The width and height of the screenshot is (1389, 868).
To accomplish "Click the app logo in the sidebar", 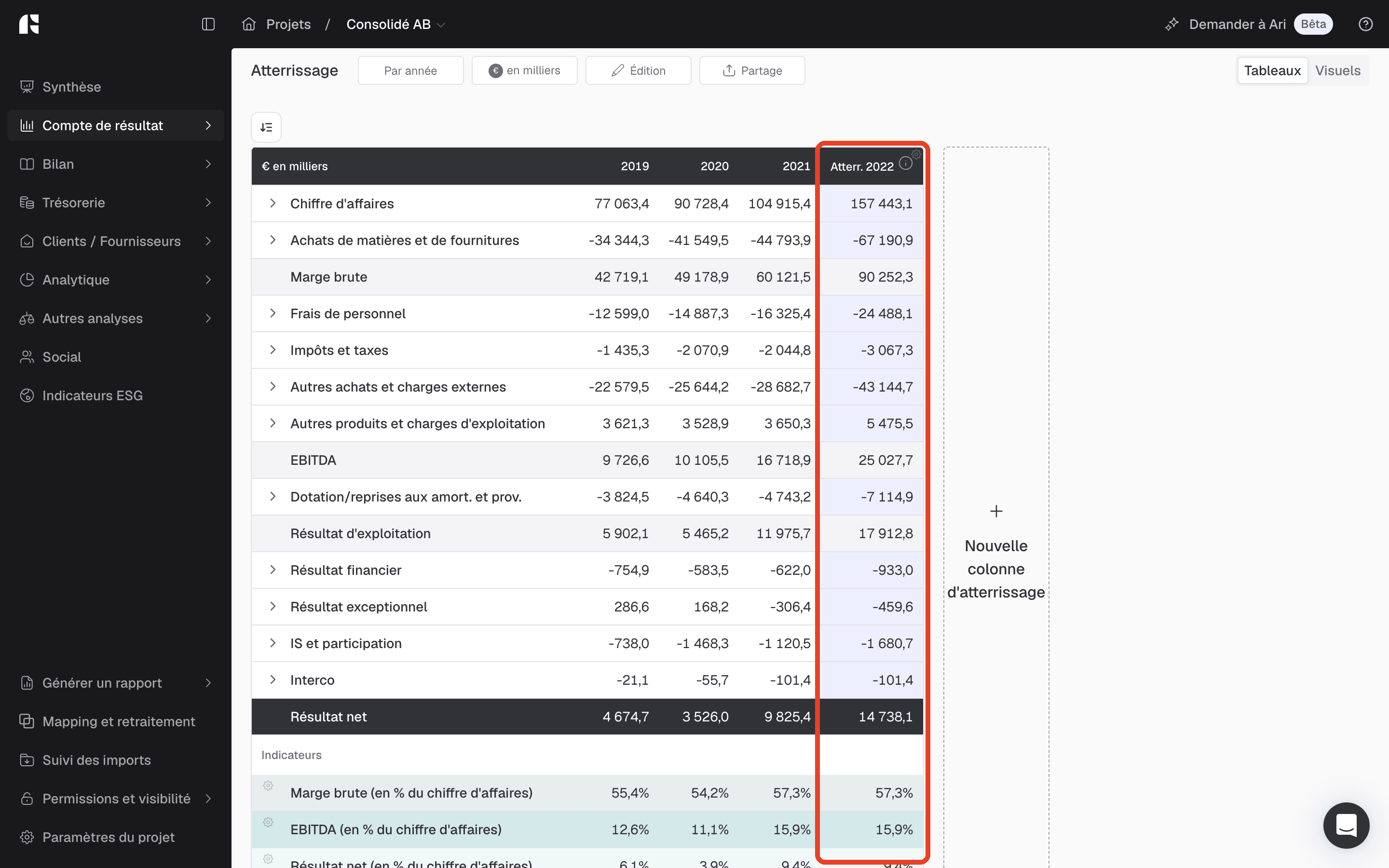I will tap(29, 24).
